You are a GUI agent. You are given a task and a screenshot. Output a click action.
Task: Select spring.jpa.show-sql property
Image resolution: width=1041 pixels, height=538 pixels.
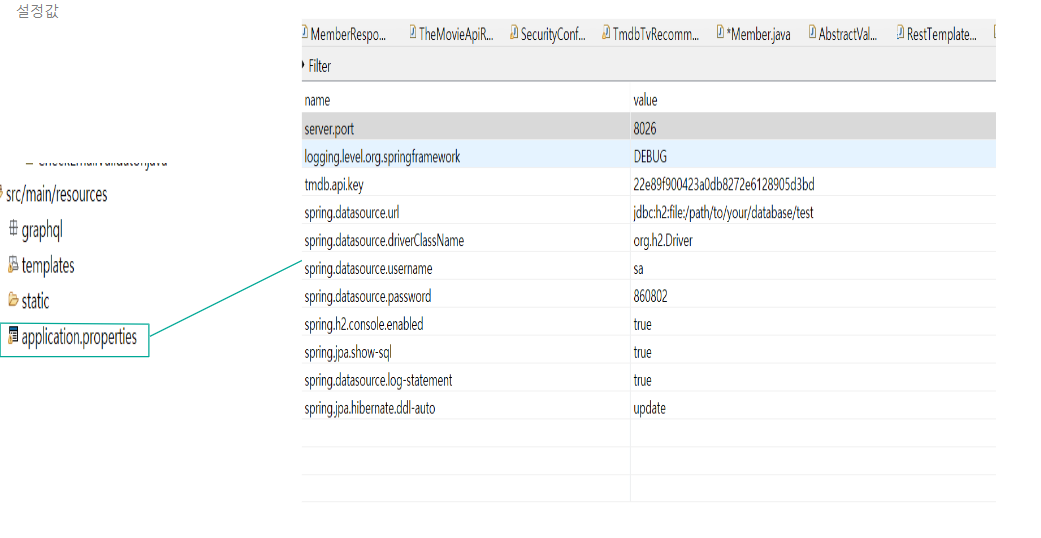coord(348,352)
